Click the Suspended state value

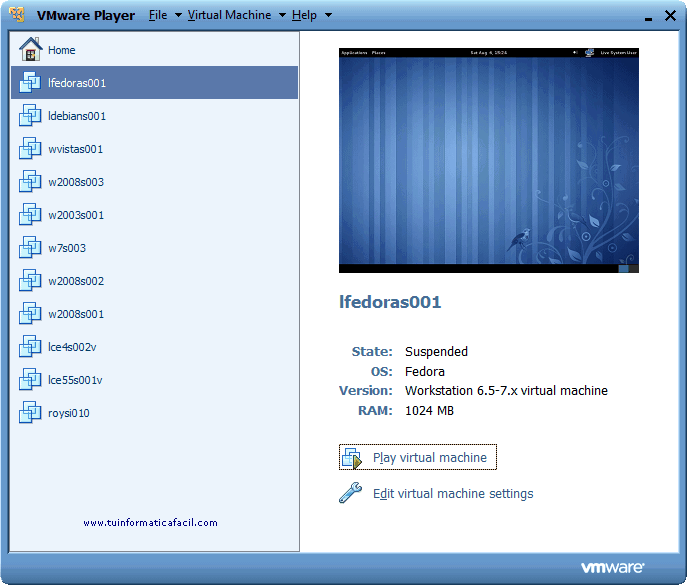pos(436,351)
